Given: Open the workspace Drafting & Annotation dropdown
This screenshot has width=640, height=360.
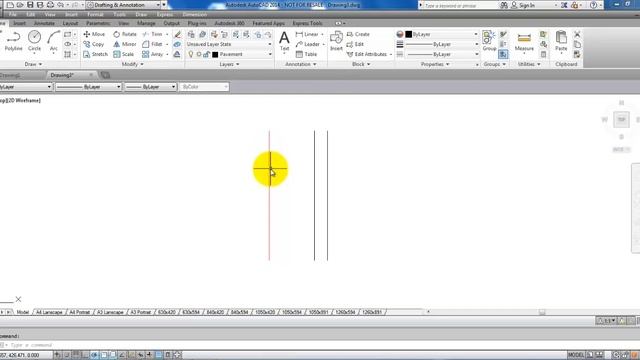Looking at the screenshot, I should click(124, 5).
